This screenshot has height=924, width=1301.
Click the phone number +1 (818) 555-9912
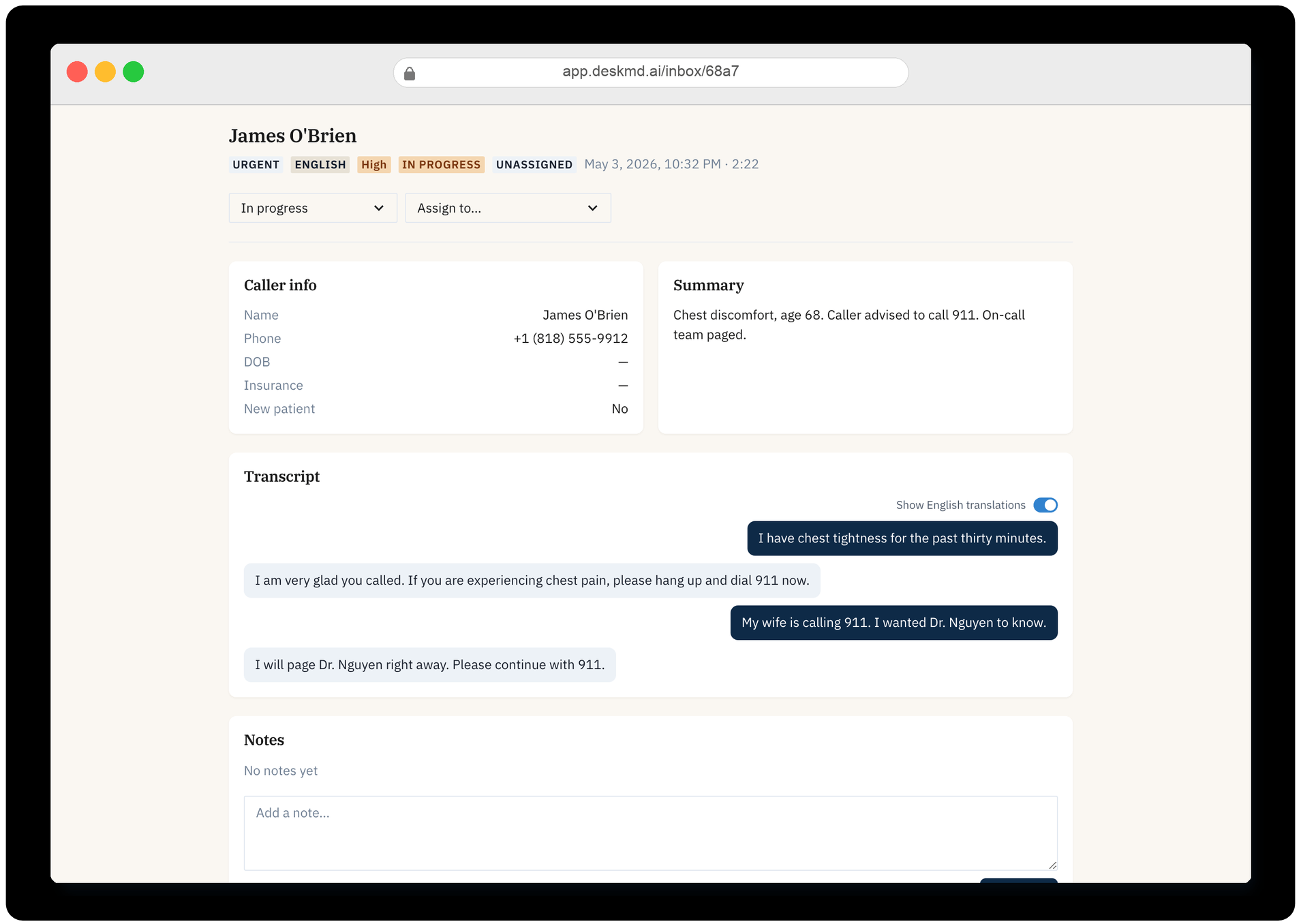pyautogui.click(x=570, y=339)
